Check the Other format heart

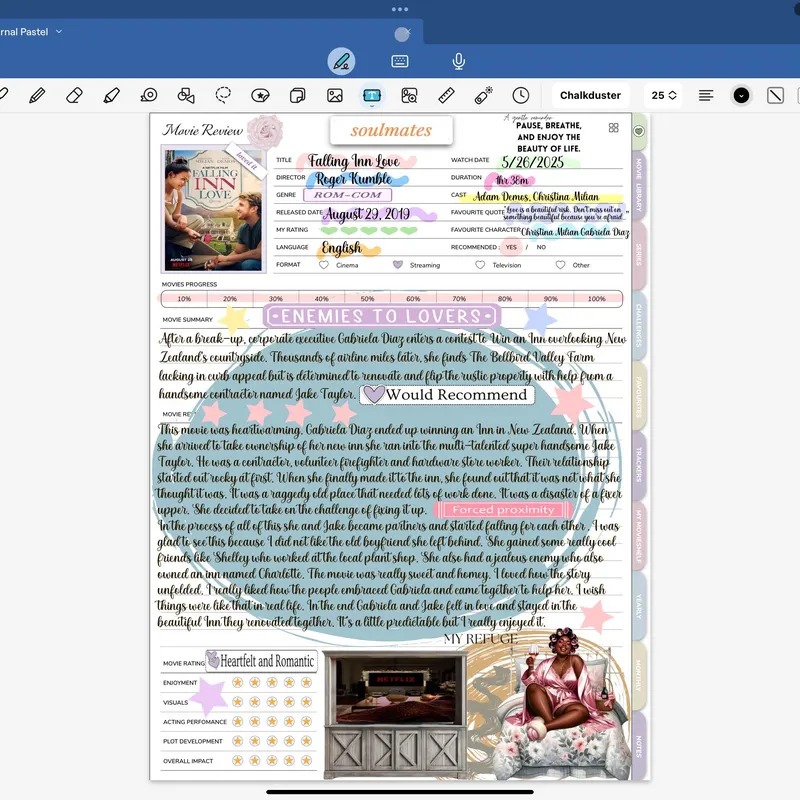[x=560, y=265]
